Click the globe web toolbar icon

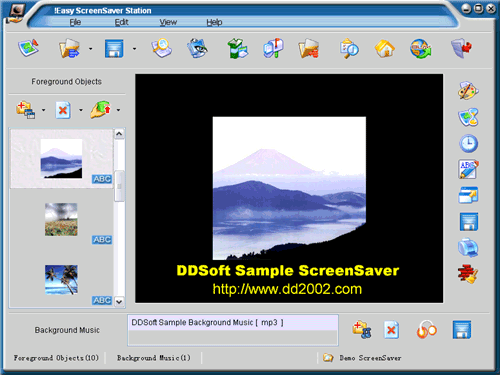click(420, 49)
